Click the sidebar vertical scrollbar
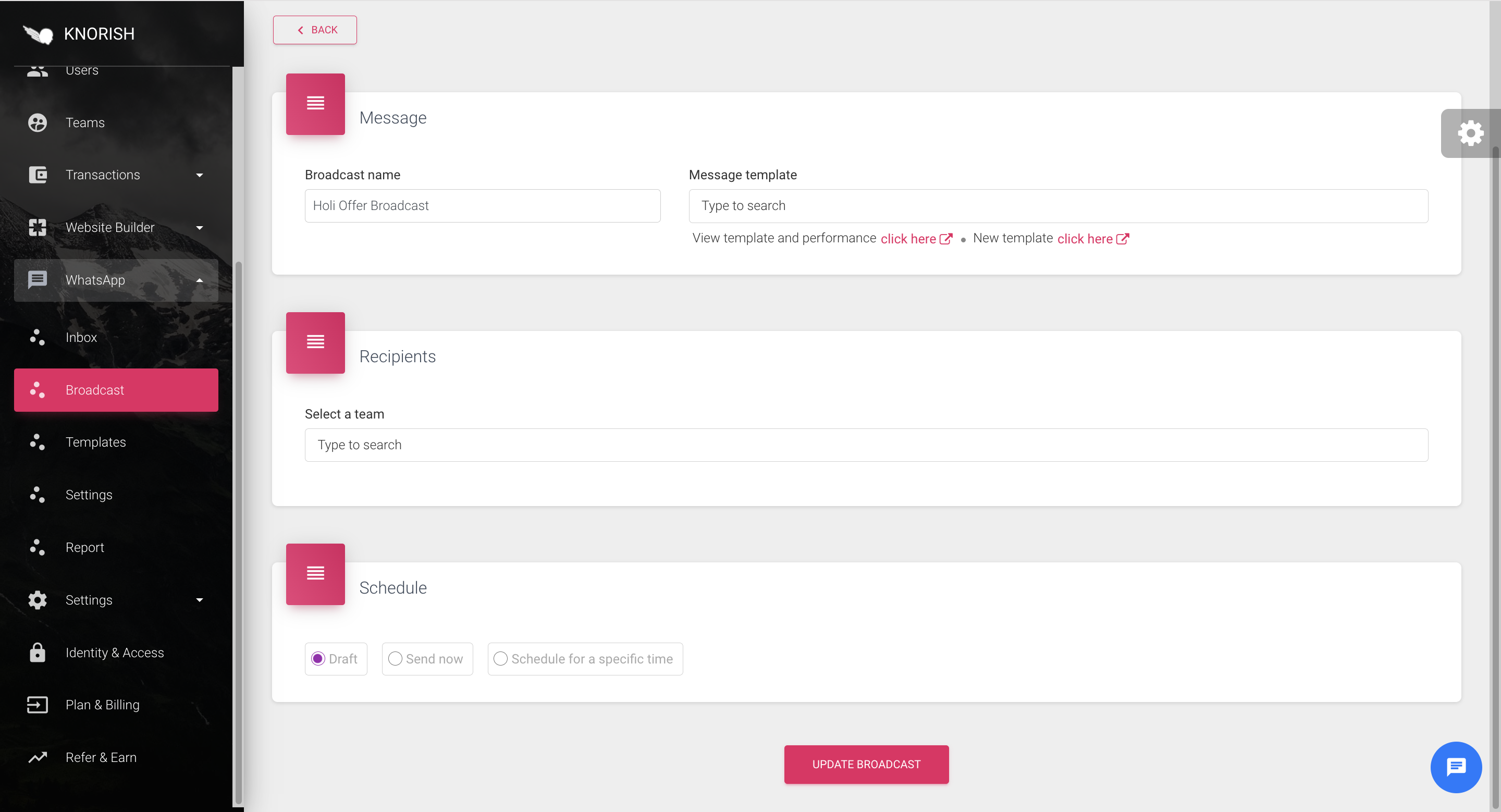Screen dimensions: 1501x812 tap(238, 533)
